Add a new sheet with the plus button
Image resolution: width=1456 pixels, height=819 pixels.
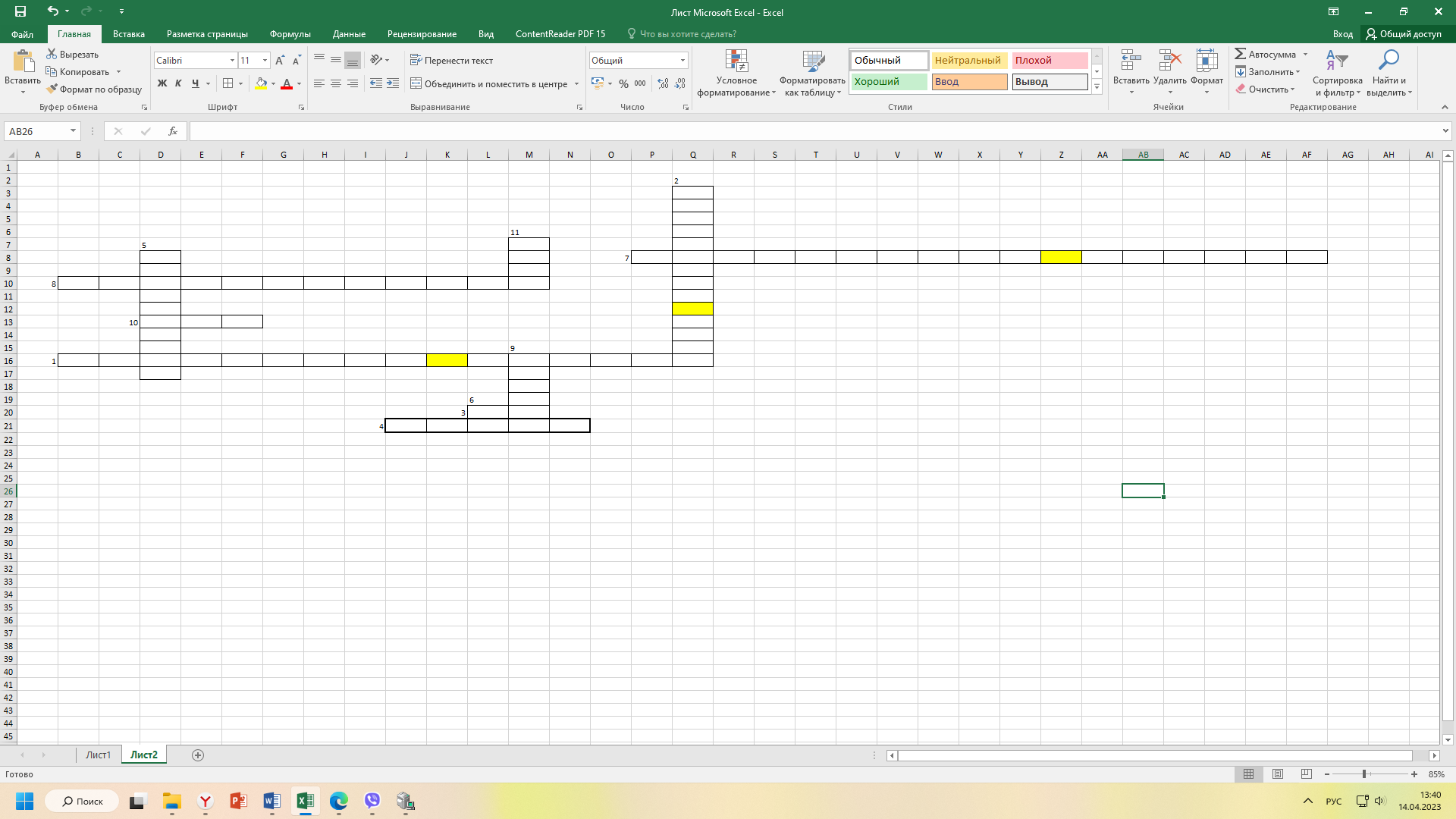click(198, 755)
